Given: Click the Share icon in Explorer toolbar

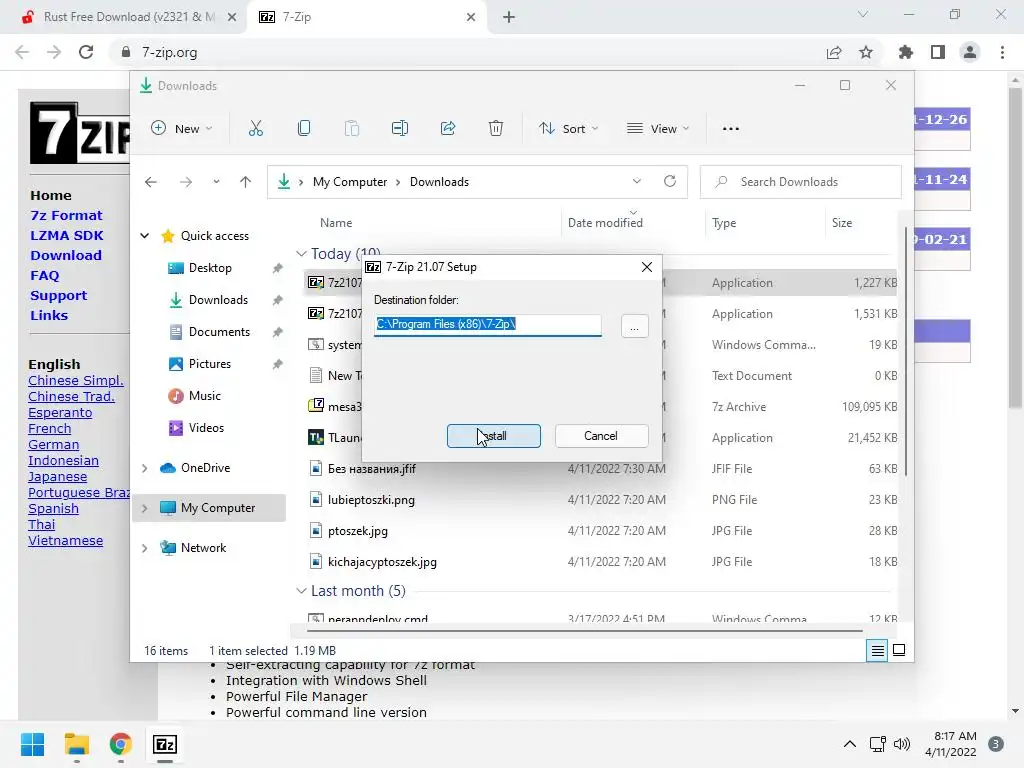Looking at the screenshot, I should point(448,129).
